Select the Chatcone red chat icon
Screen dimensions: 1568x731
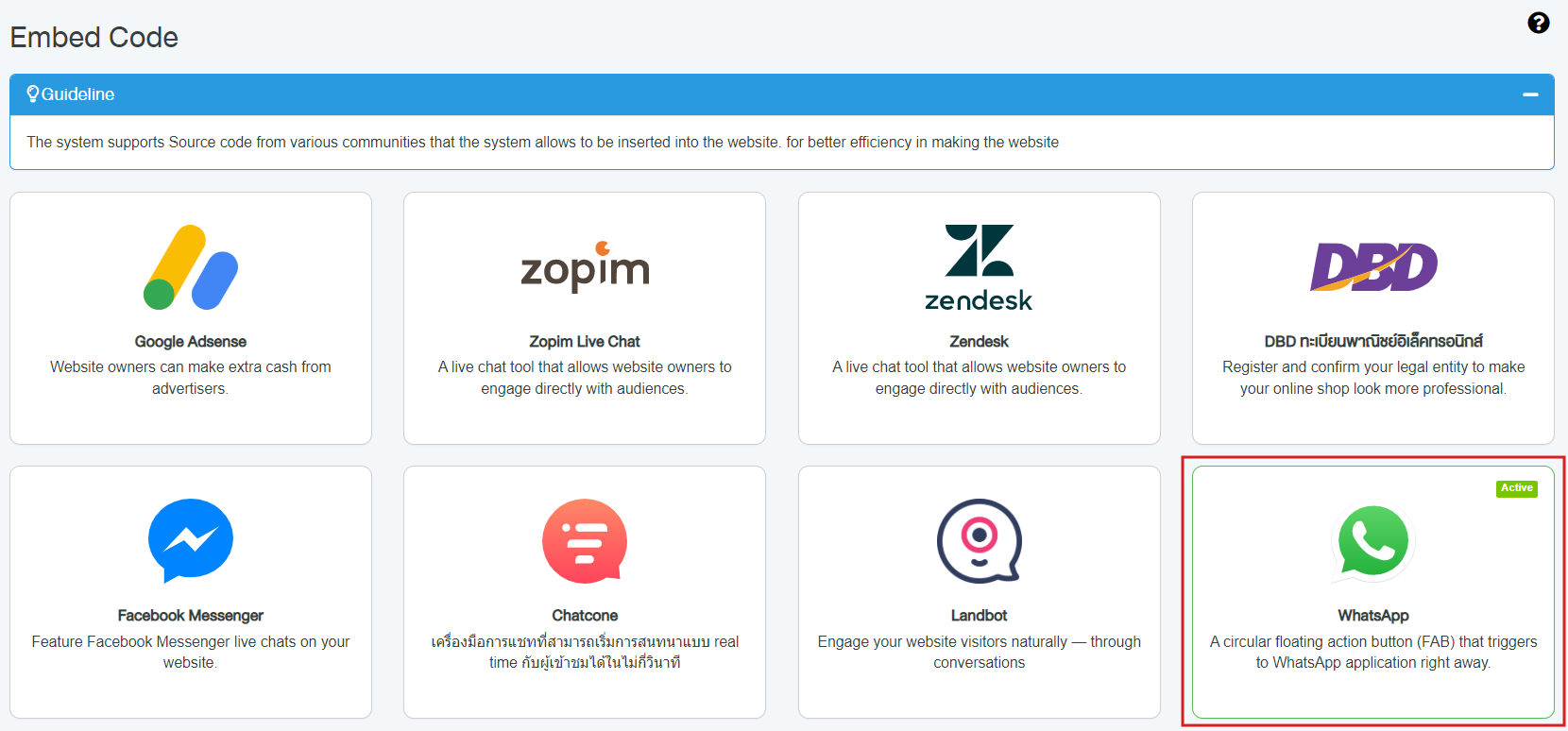coord(585,540)
